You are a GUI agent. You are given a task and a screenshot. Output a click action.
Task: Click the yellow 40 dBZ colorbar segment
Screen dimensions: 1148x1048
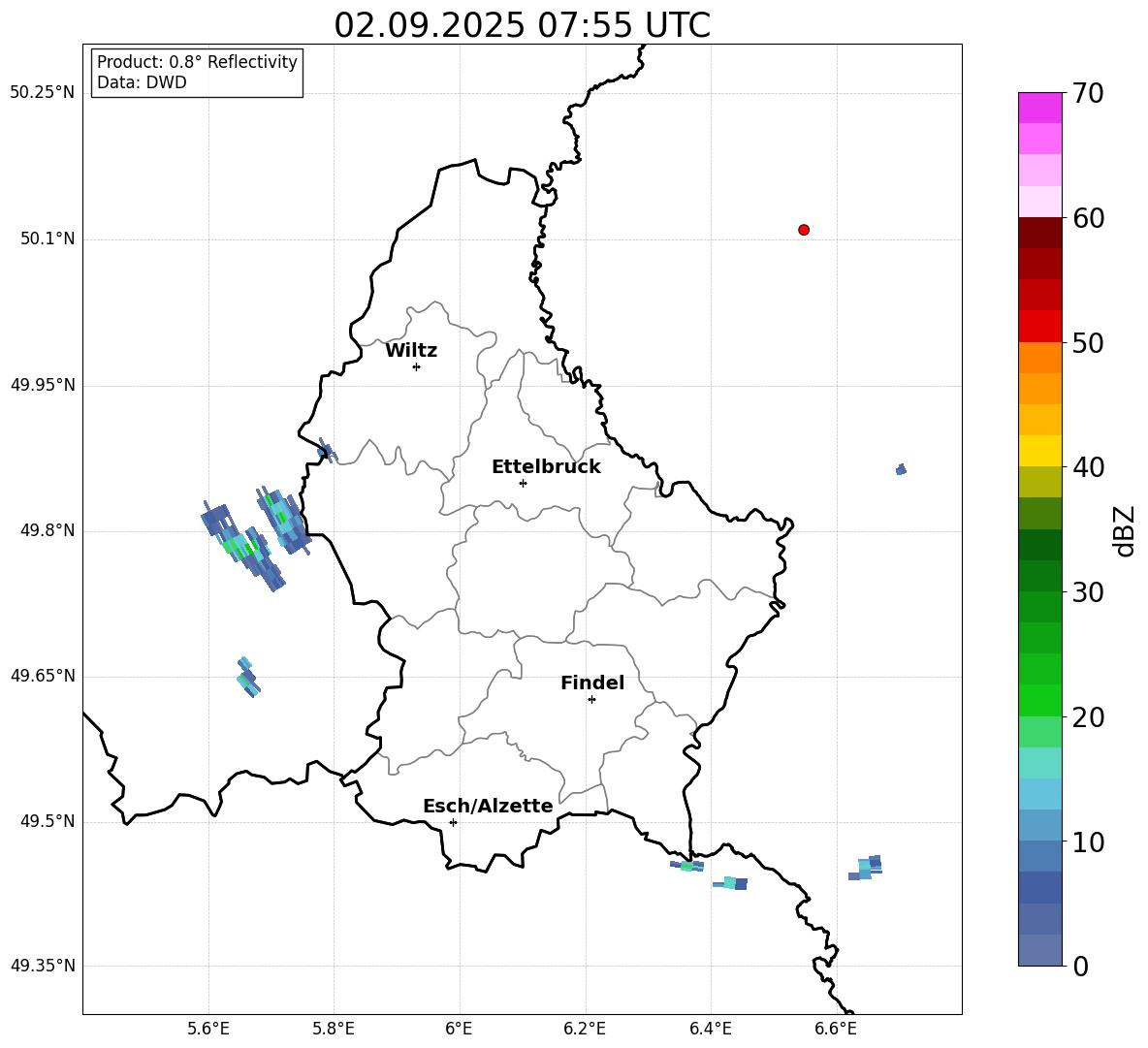pyautogui.click(x=1039, y=451)
